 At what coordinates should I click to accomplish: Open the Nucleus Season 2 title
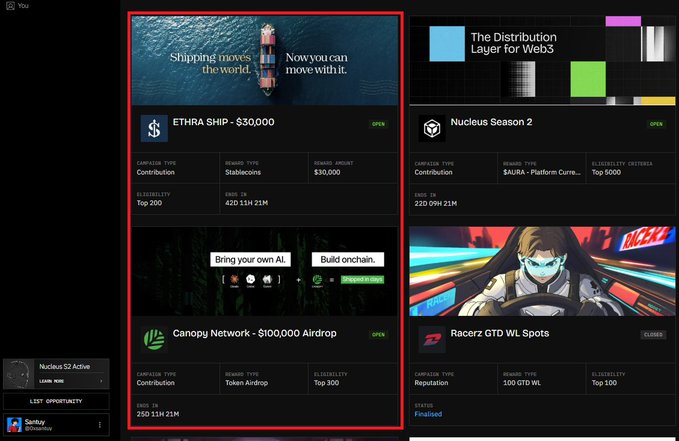pos(491,122)
